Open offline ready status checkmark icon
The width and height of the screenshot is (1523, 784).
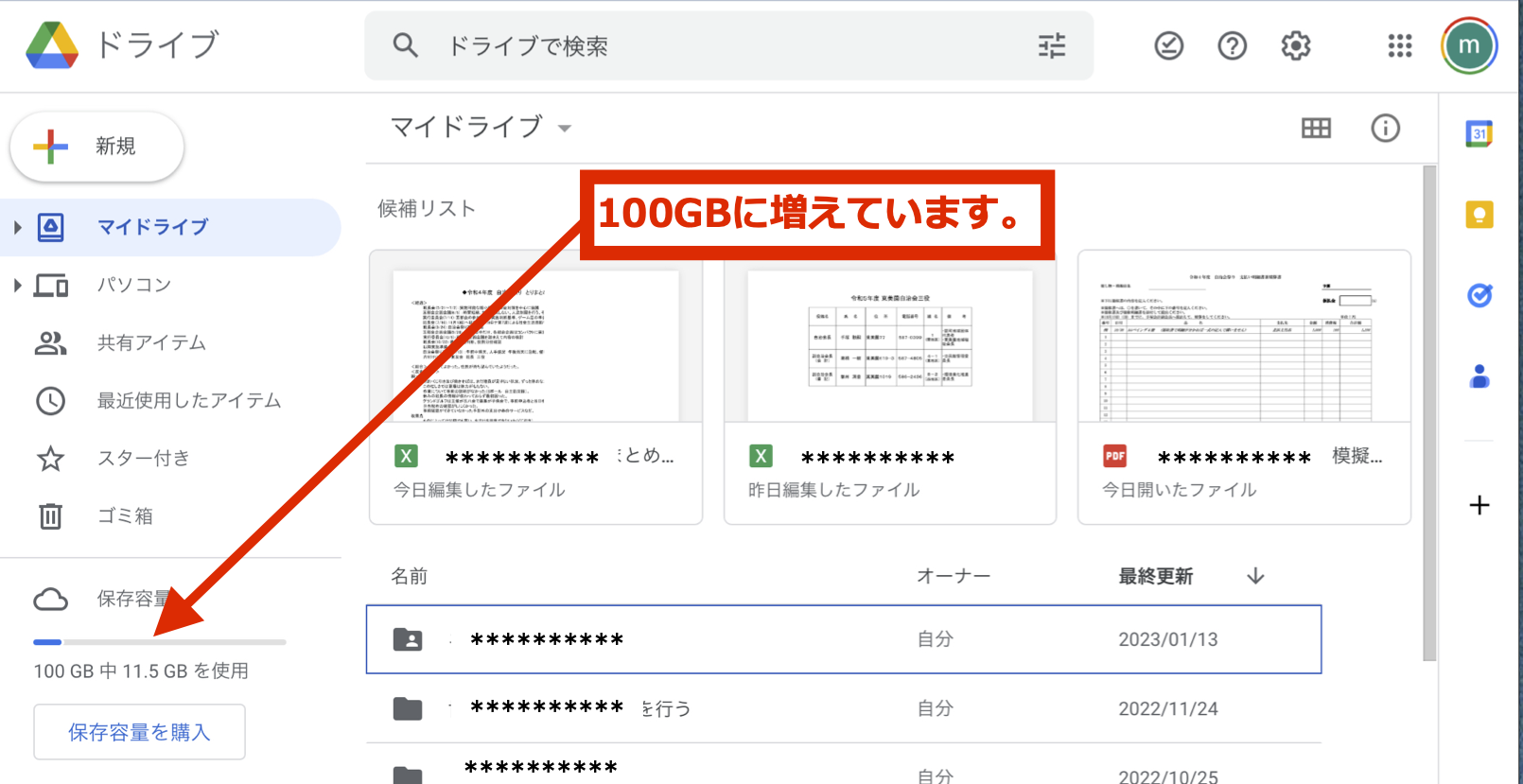[1168, 45]
